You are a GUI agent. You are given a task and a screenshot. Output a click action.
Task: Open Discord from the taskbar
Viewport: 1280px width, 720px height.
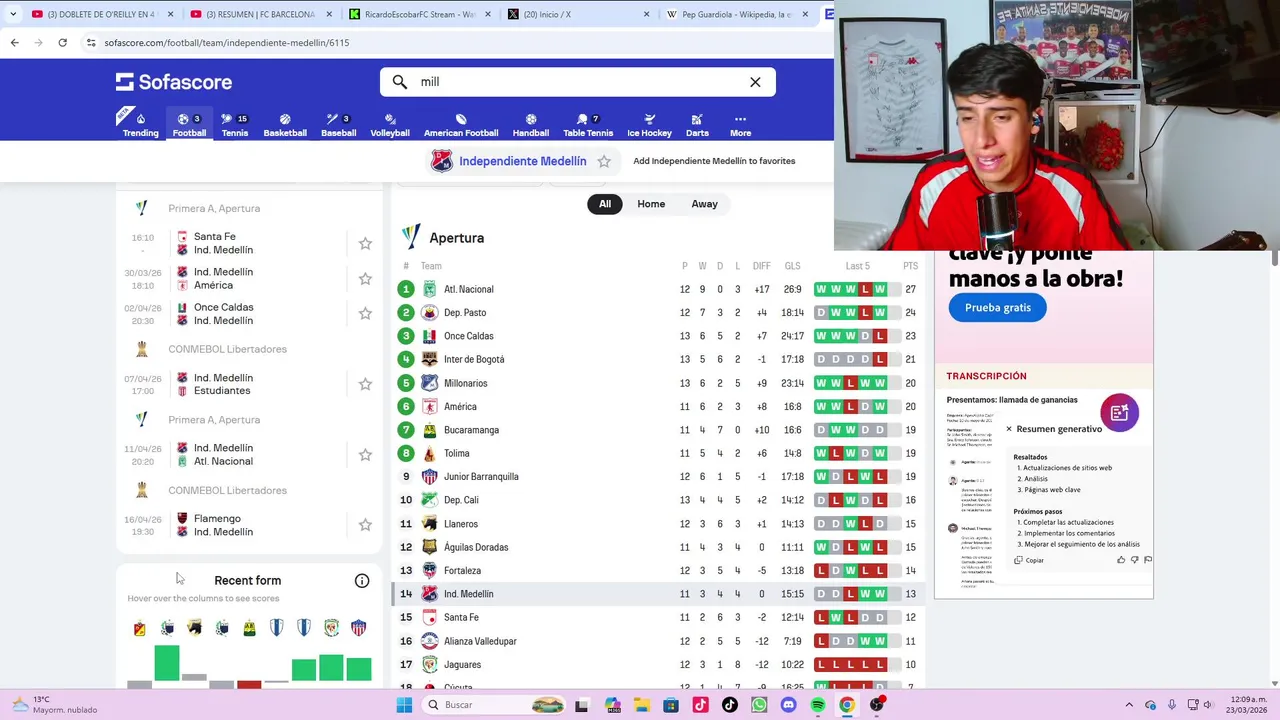[788, 705]
